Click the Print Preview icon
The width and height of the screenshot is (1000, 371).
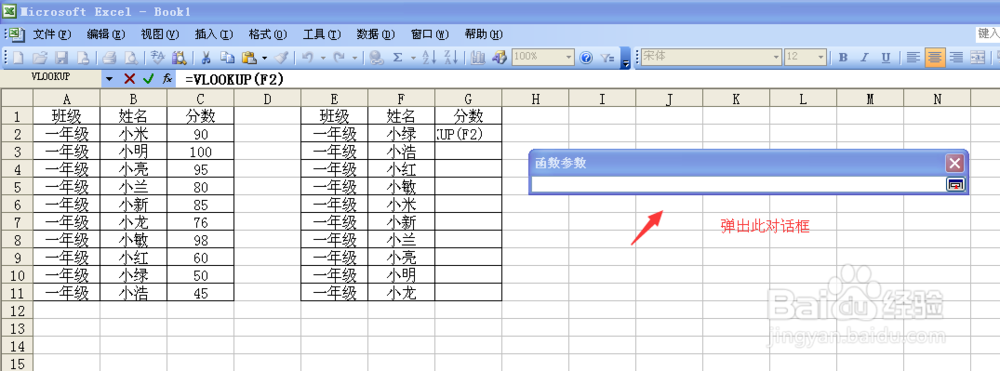click(131, 57)
